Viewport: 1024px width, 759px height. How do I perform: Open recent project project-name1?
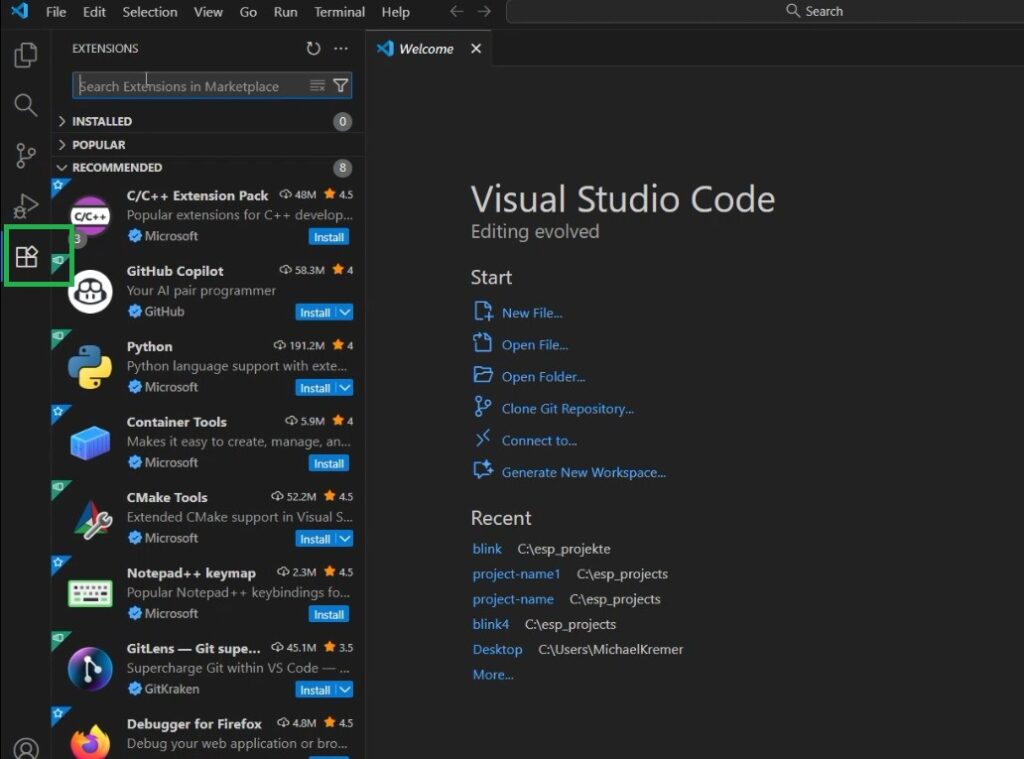[516, 574]
